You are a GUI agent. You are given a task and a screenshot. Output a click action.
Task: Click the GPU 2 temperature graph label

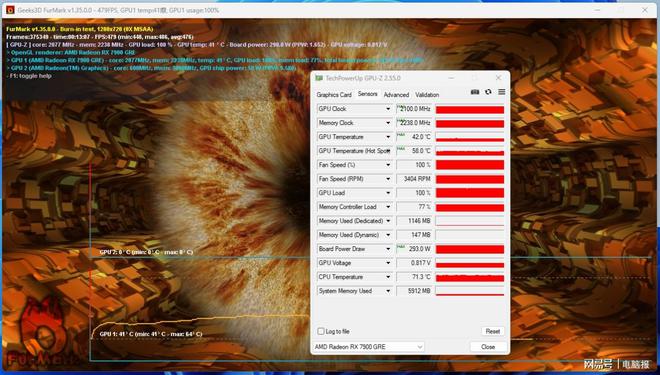pos(146,252)
